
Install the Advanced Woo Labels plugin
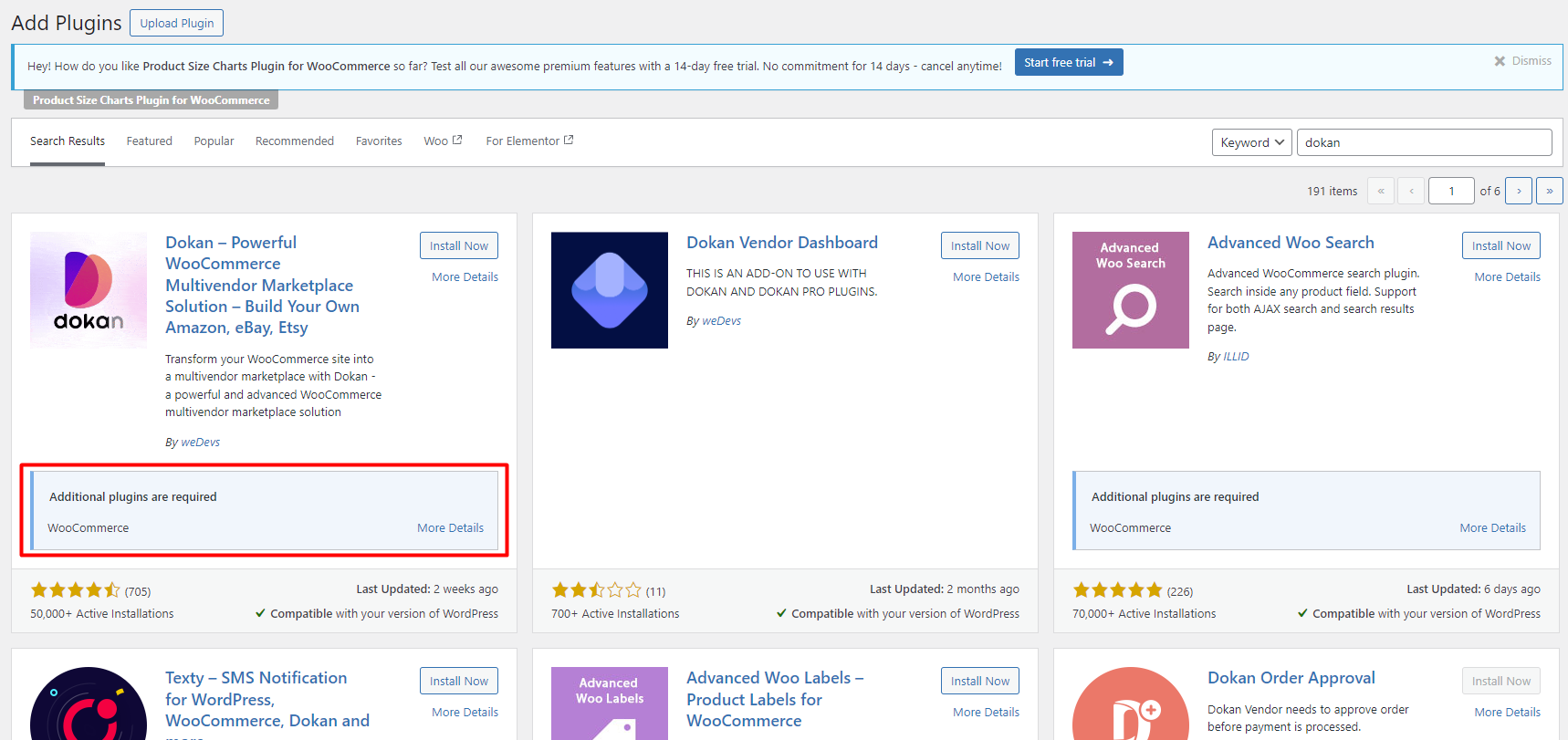tap(980, 681)
